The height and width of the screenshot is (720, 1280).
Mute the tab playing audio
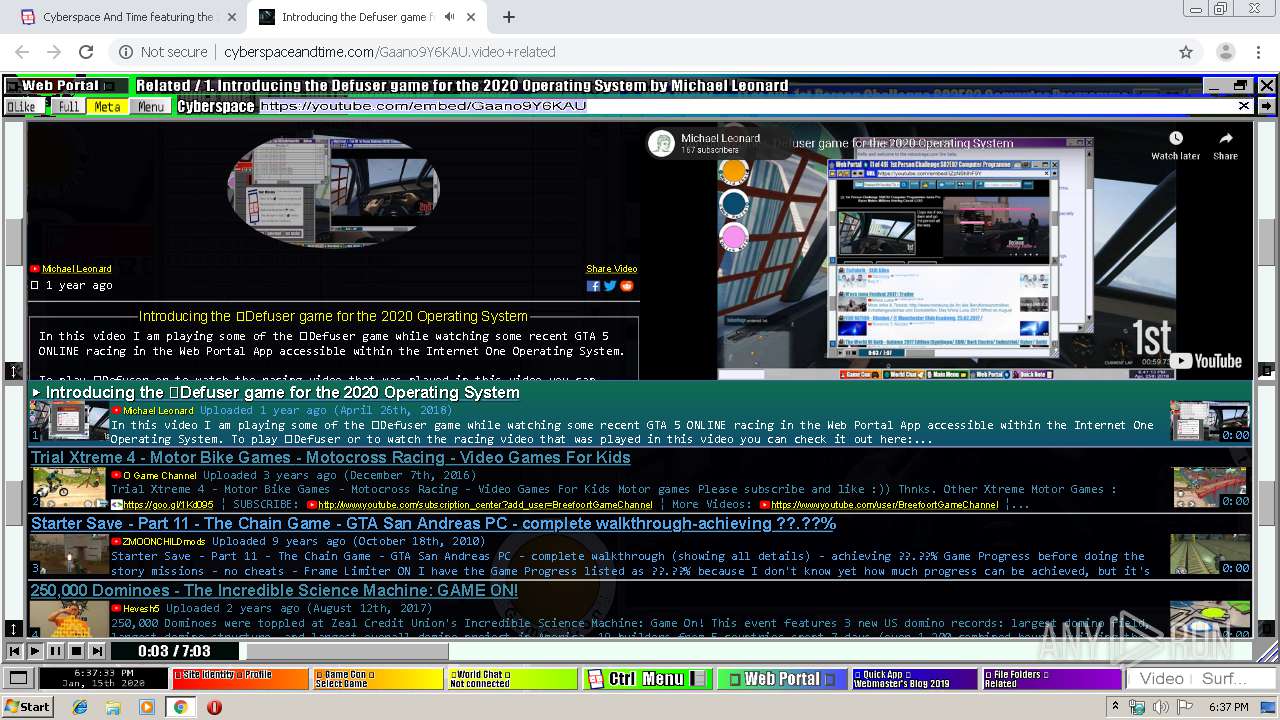449,17
